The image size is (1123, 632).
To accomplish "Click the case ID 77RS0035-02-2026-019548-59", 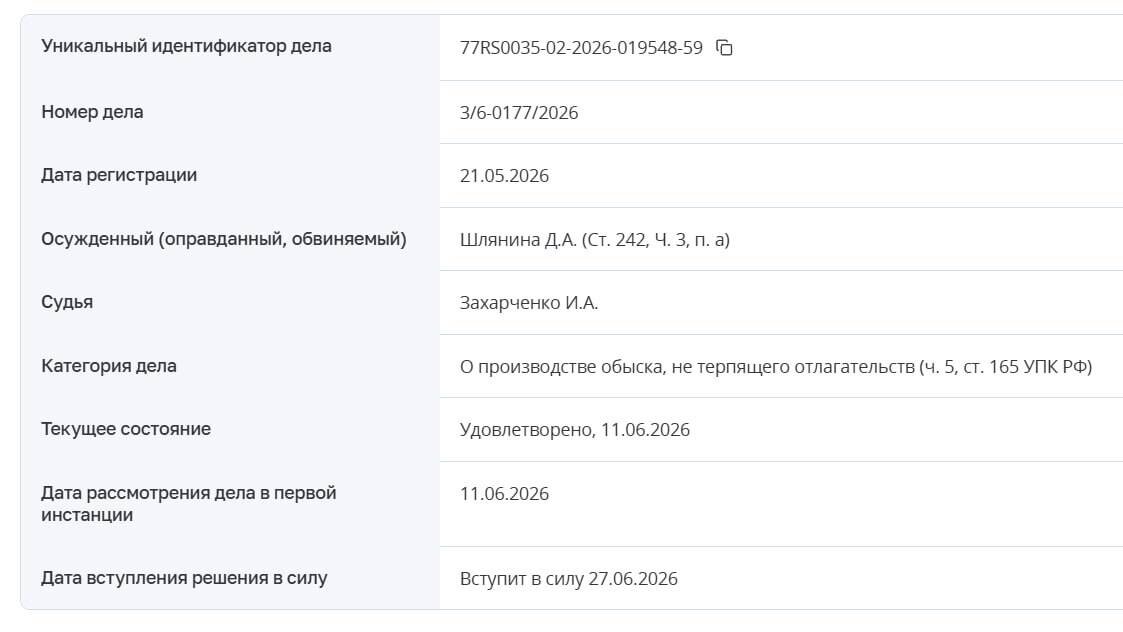I will coord(581,48).
